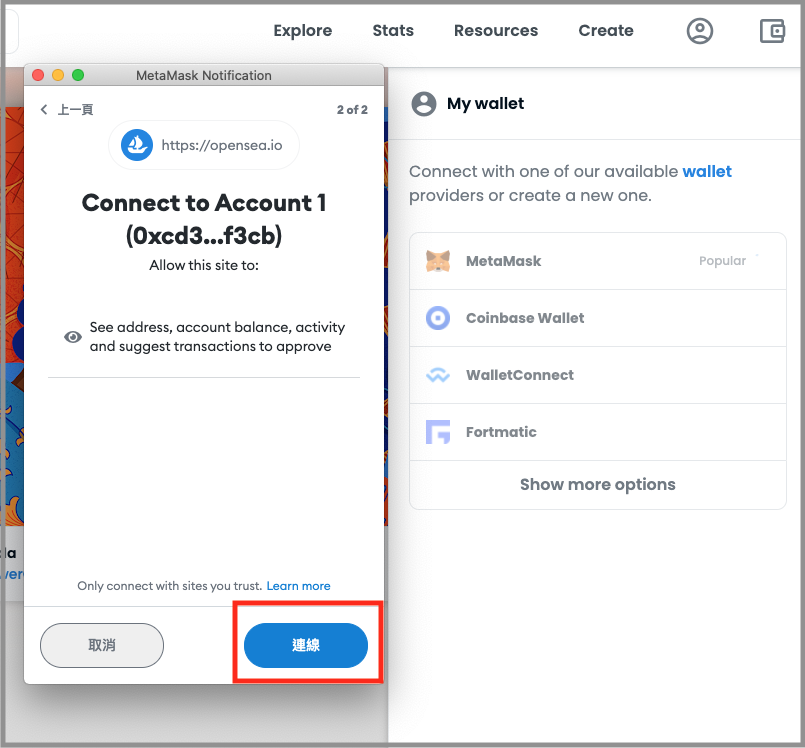Open the Explore menu
805x748 pixels.
[302, 30]
